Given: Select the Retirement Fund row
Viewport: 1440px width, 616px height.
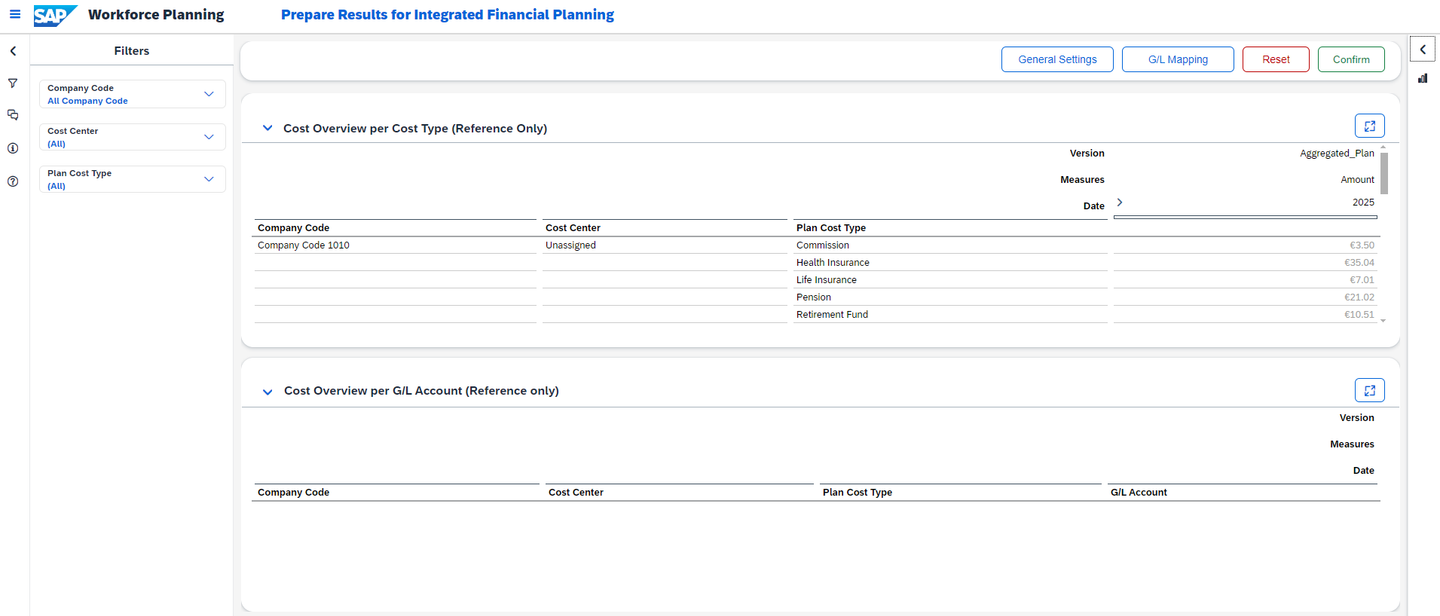Looking at the screenshot, I should click(950, 314).
